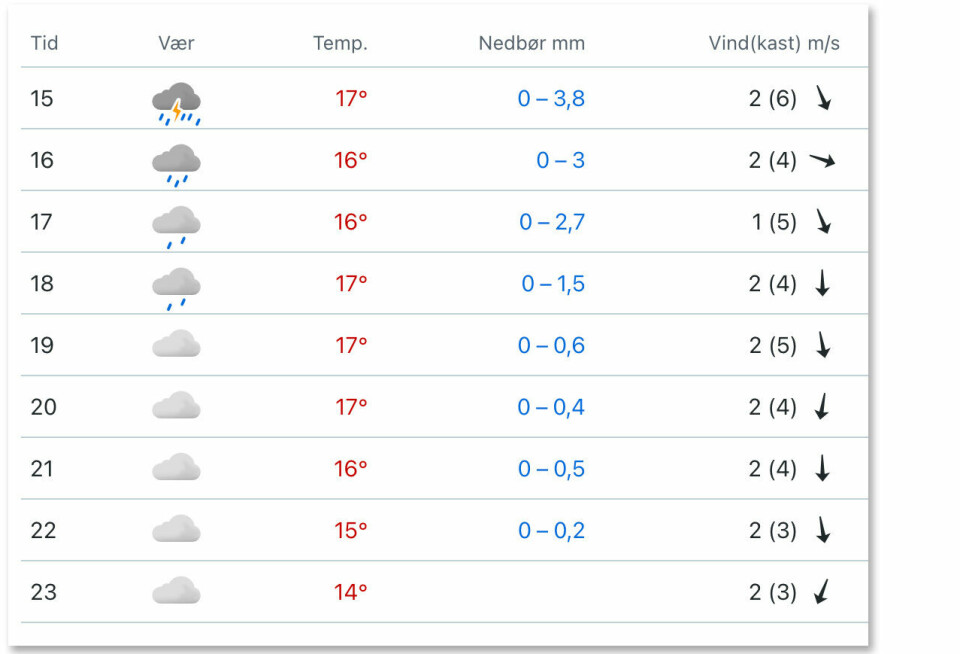Click the light rain icon at hour 18

176,288
